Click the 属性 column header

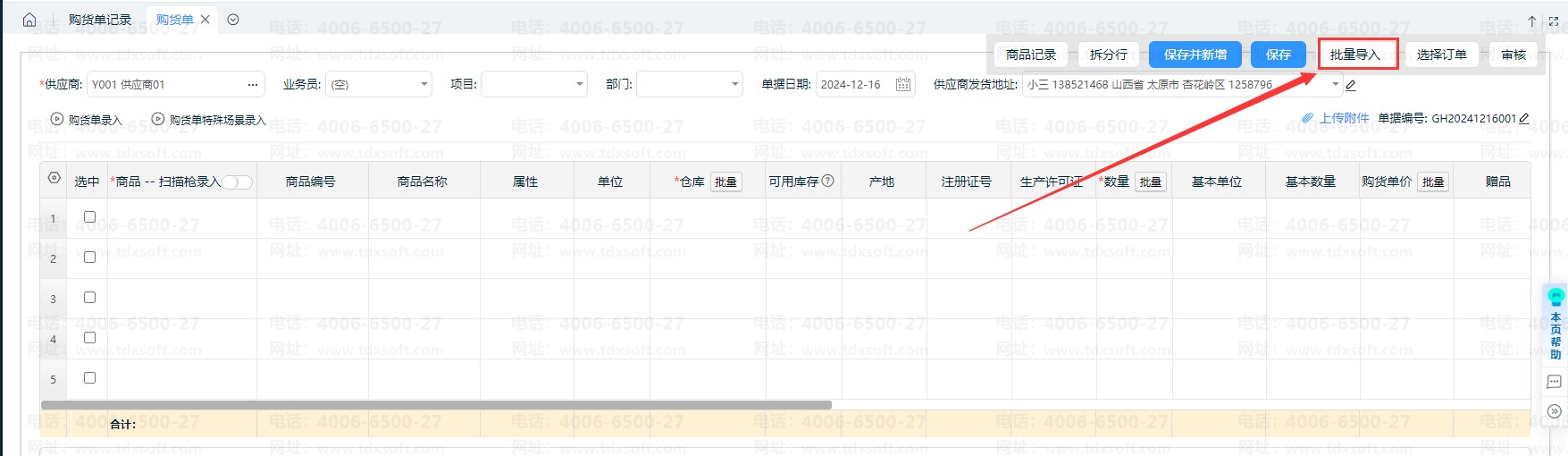tap(525, 182)
